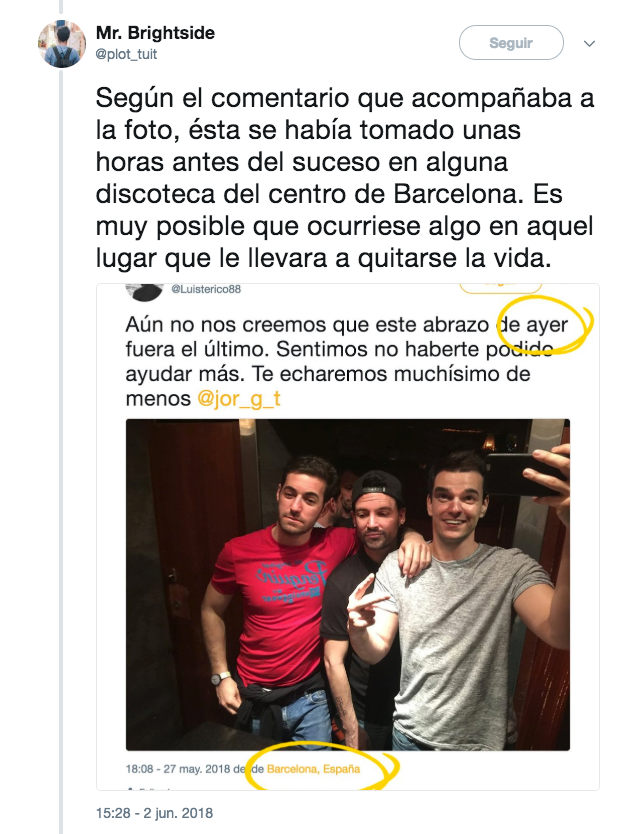Click the cropped follow button in quoted tweet
Image resolution: width=637 pixels, height=834 pixels.
[x=500, y=288]
